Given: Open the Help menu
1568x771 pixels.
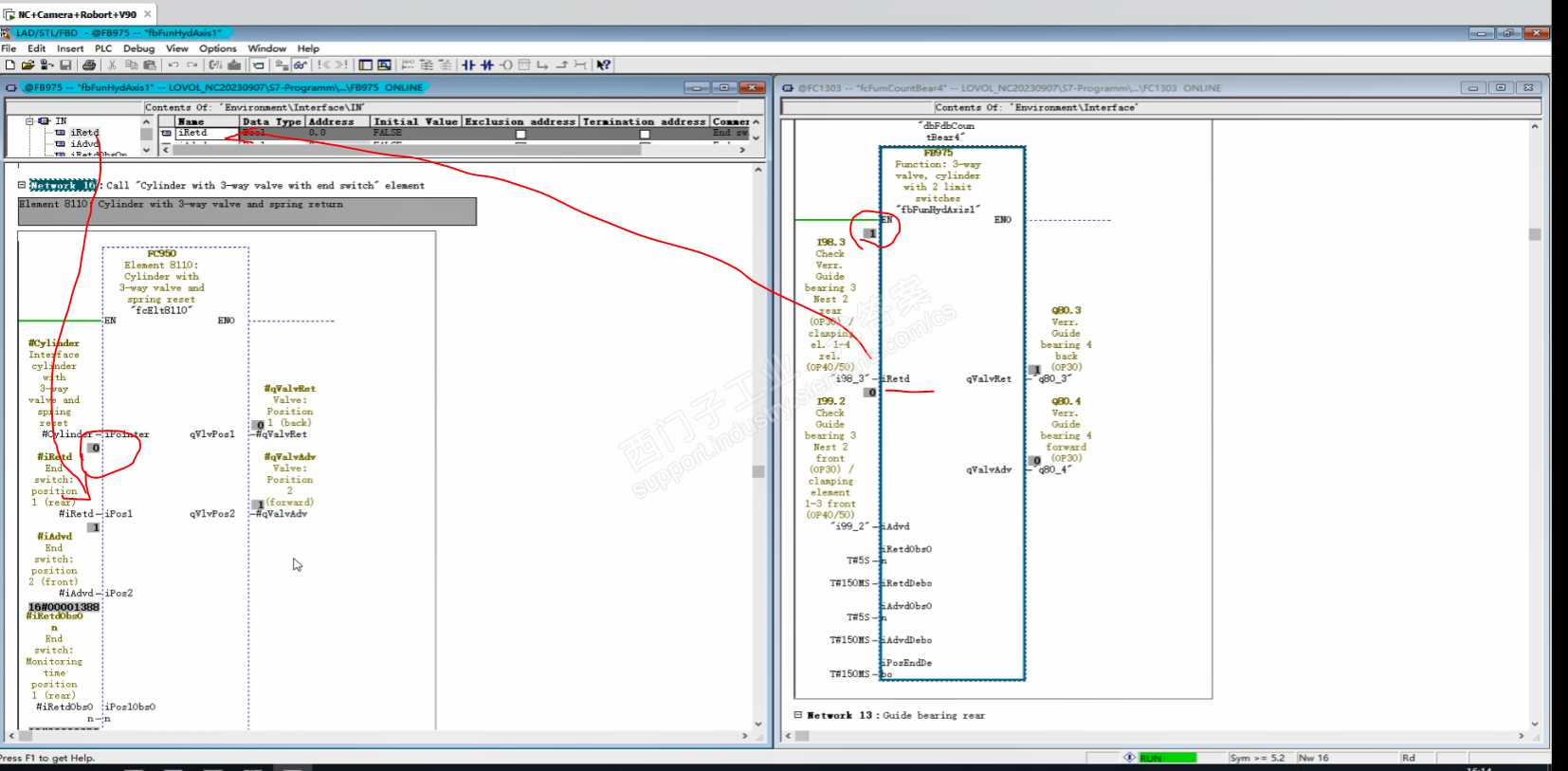Looking at the screenshot, I should pyautogui.click(x=308, y=48).
